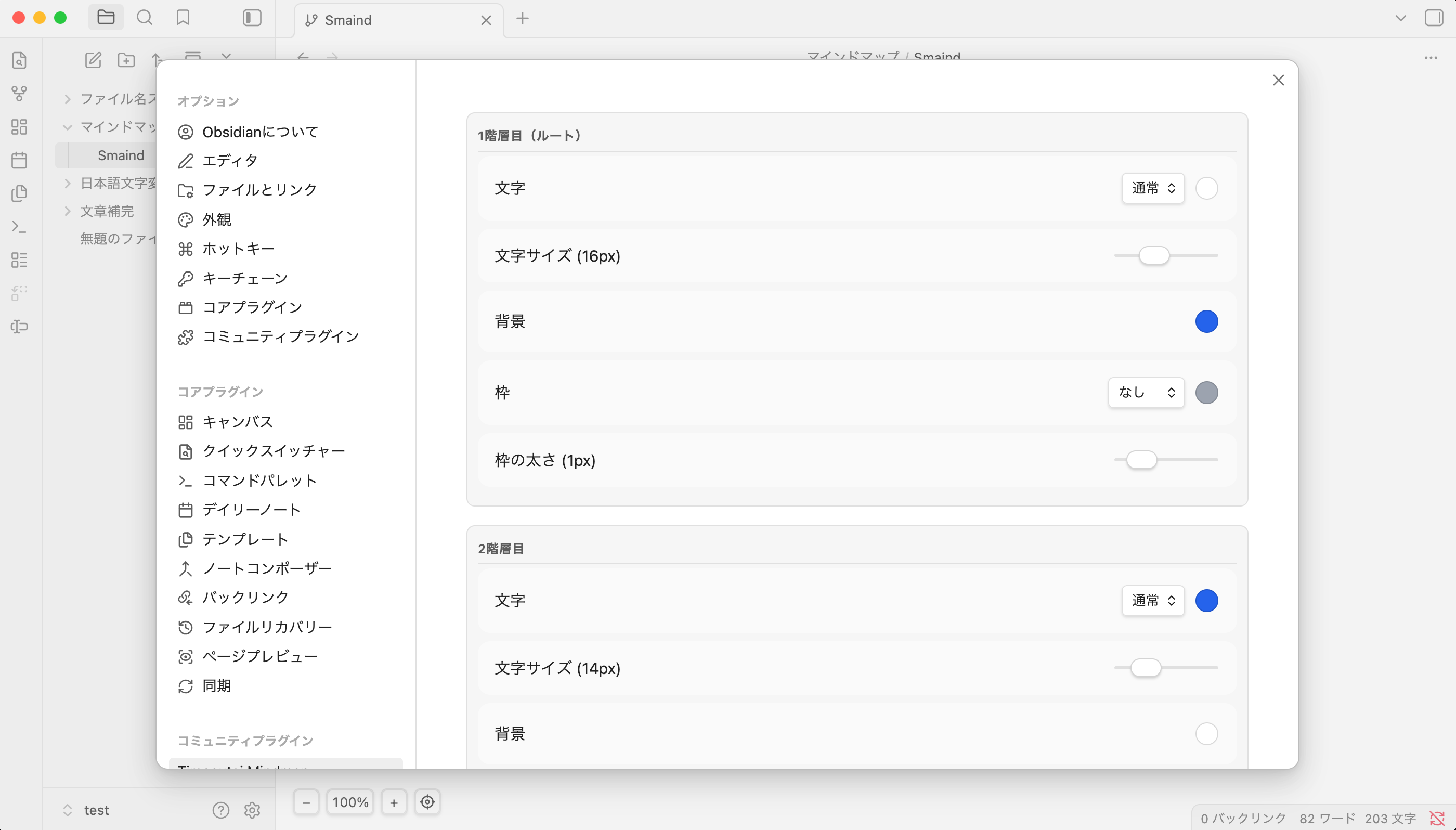The width and height of the screenshot is (1456, 830).
Task: Toggle the right sidebar icon
Action: [1434, 18]
